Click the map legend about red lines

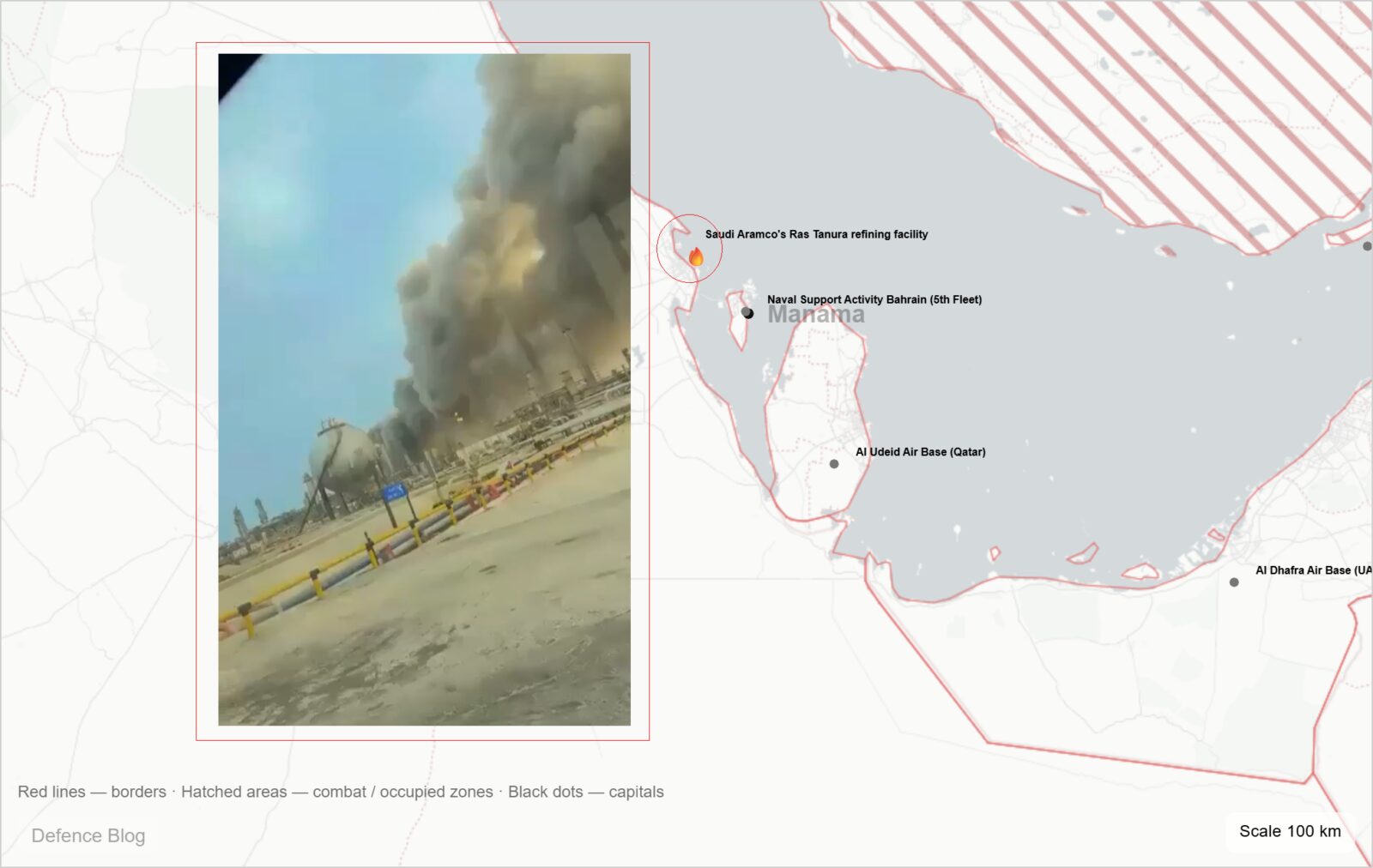(x=341, y=792)
